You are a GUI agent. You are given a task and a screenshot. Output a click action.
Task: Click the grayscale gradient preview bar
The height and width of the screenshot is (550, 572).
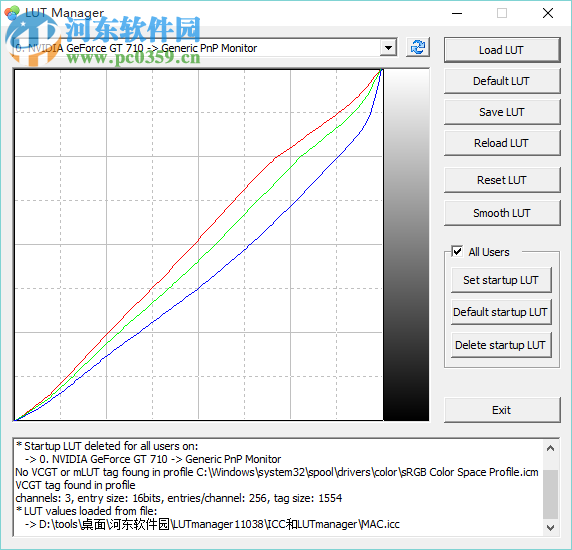pos(406,245)
